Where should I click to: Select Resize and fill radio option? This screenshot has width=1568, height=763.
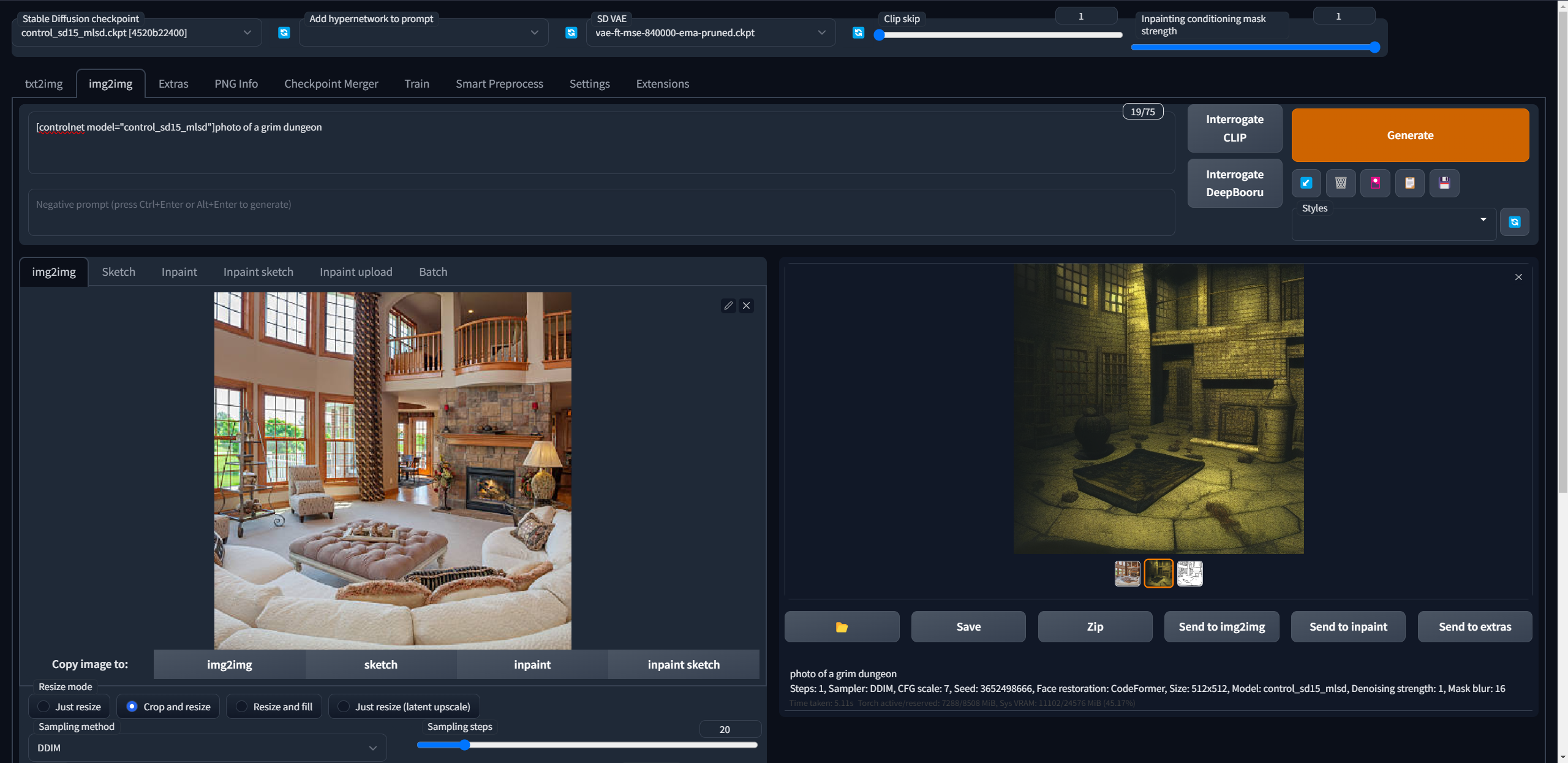click(x=242, y=707)
